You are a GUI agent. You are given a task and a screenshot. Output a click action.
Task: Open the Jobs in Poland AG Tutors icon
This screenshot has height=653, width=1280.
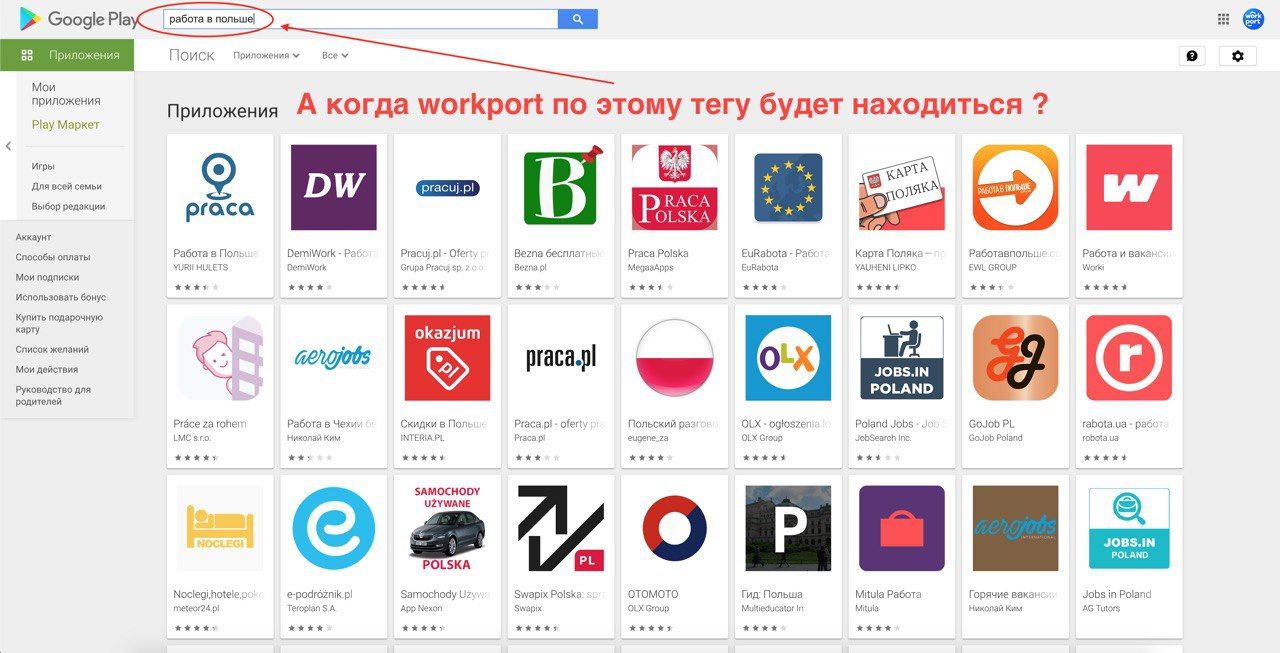coord(1129,528)
